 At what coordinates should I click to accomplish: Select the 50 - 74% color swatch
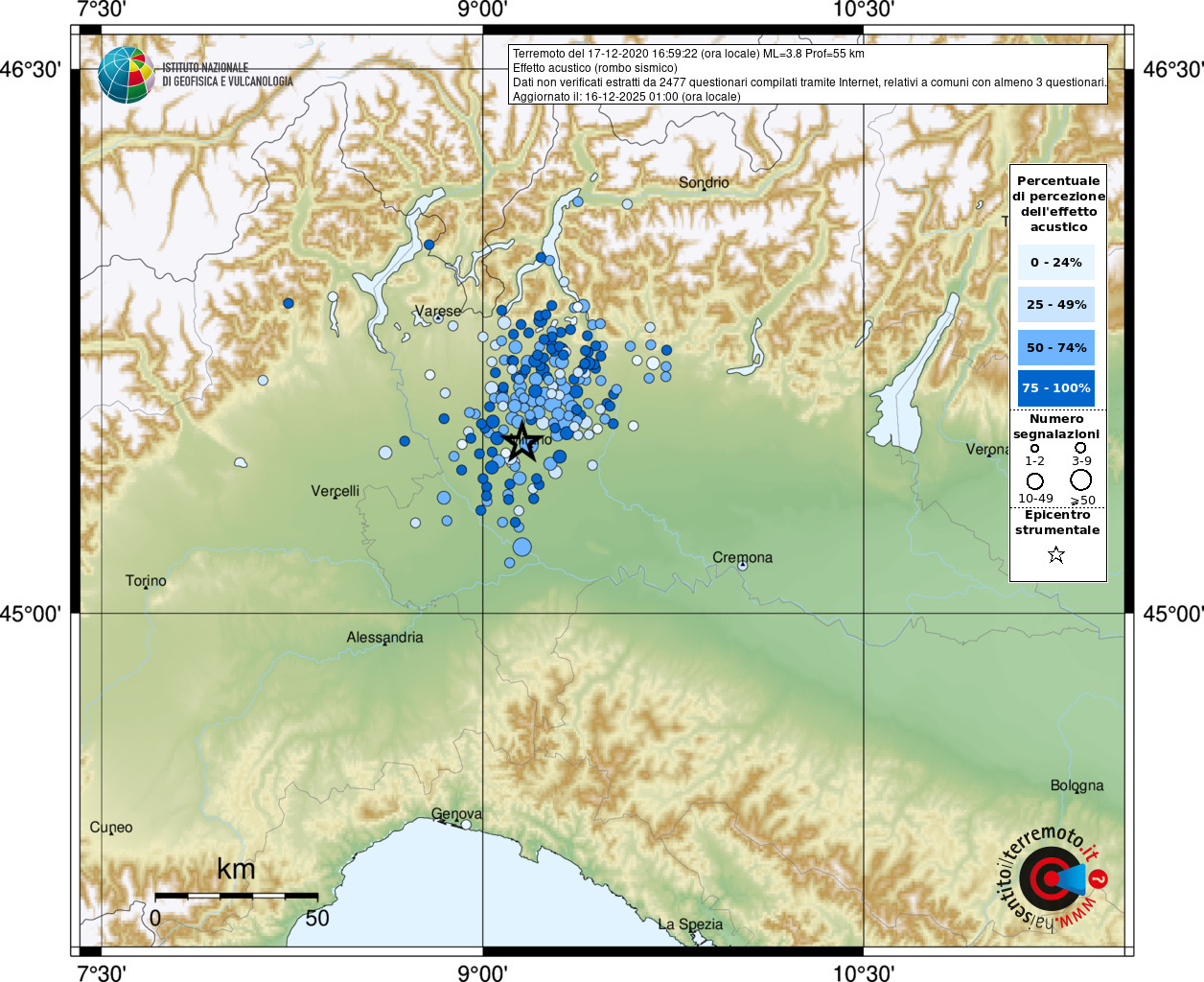pos(1056,347)
